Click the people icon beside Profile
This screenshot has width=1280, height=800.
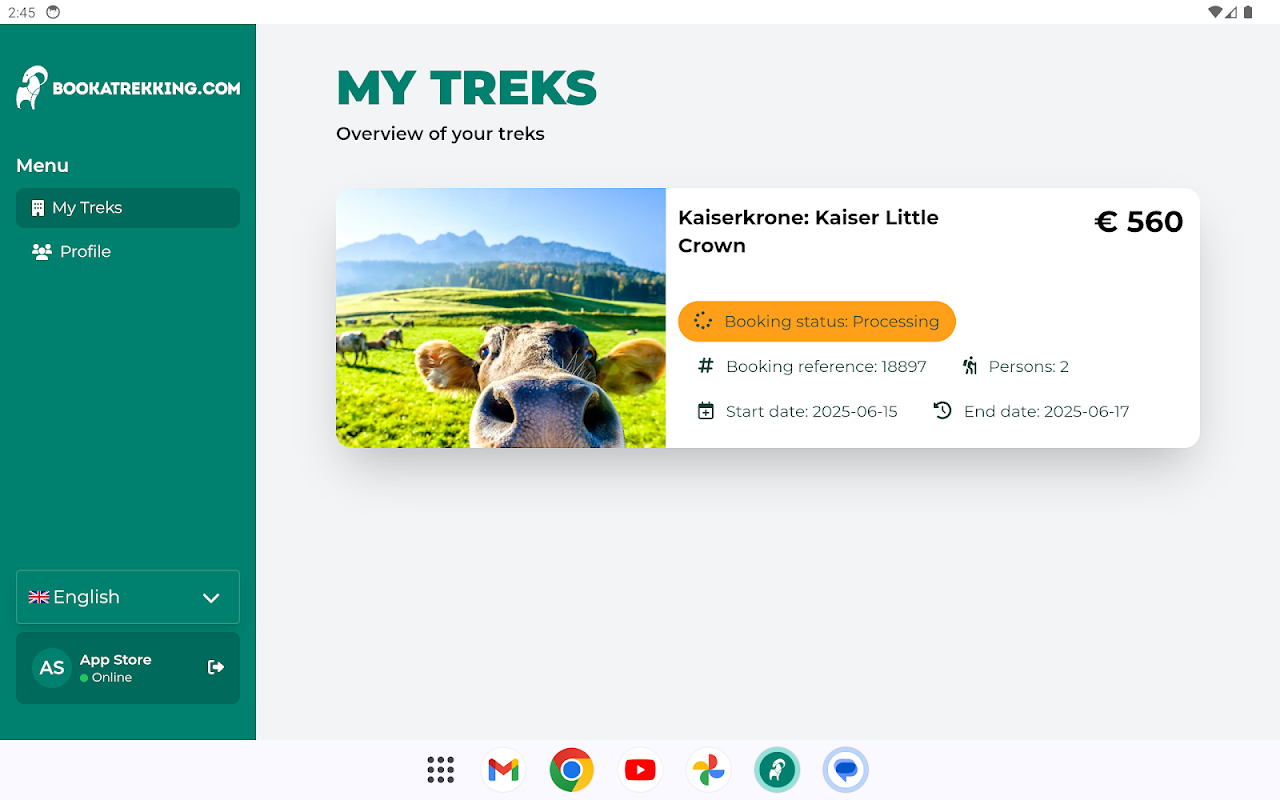pos(41,252)
